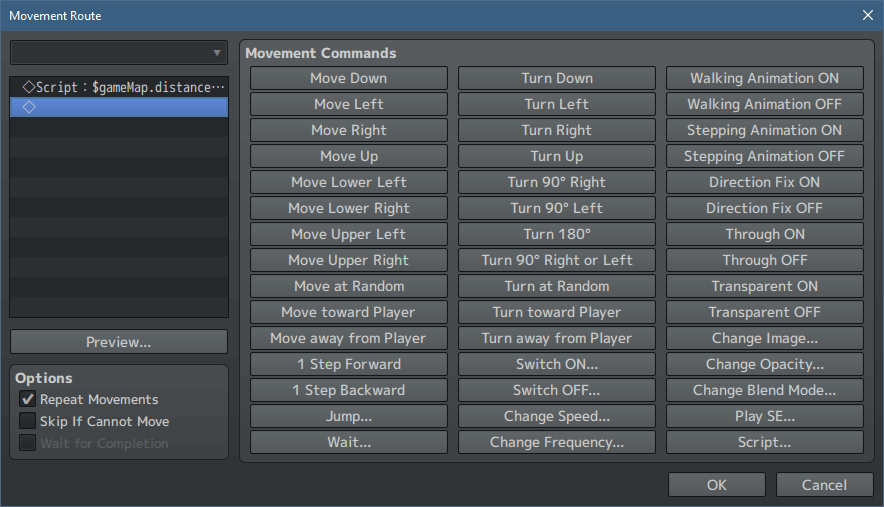Add the Move toward Player command
Image resolution: width=884 pixels, height=507 pixels.
click(x=349, y=312)
